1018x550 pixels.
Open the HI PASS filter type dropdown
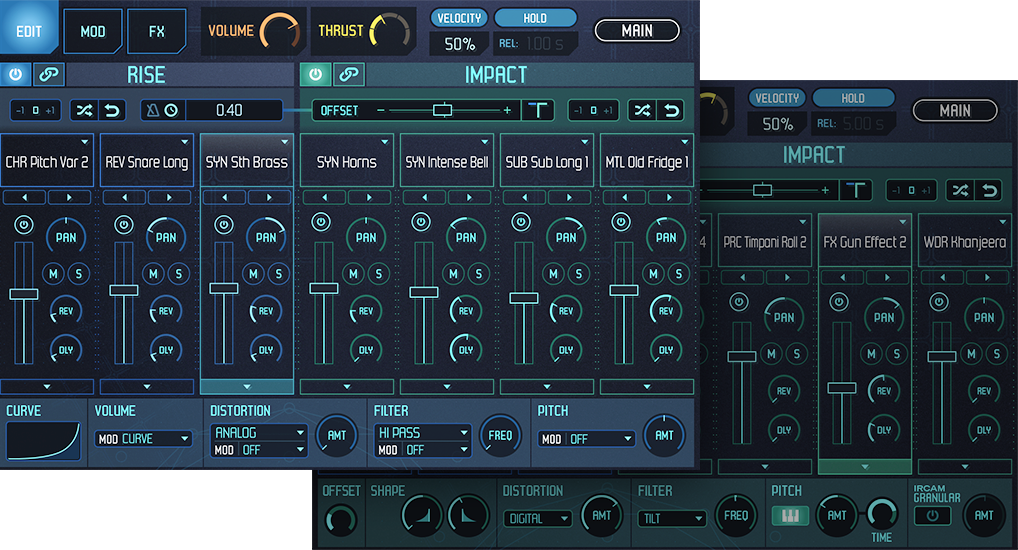[x=423, y=433]
